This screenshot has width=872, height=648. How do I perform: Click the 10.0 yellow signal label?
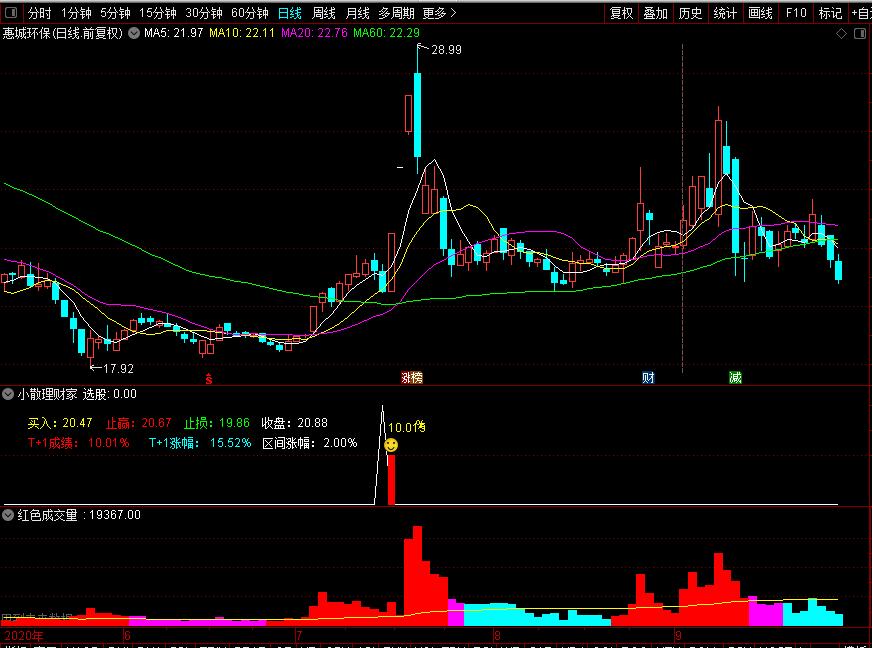[x=407, y=427]
